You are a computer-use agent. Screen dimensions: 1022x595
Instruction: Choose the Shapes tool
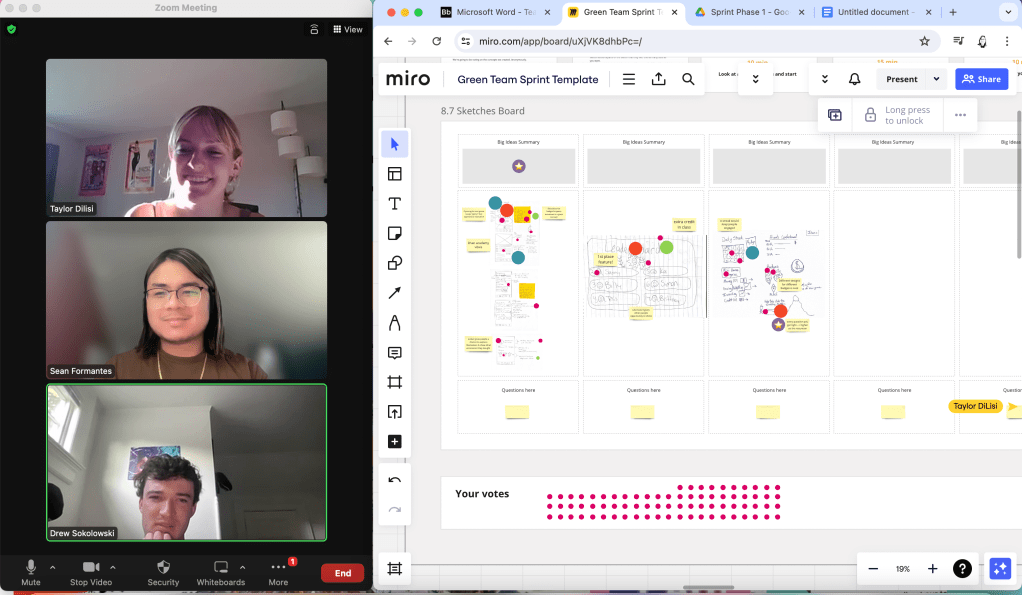click(395, 263)
